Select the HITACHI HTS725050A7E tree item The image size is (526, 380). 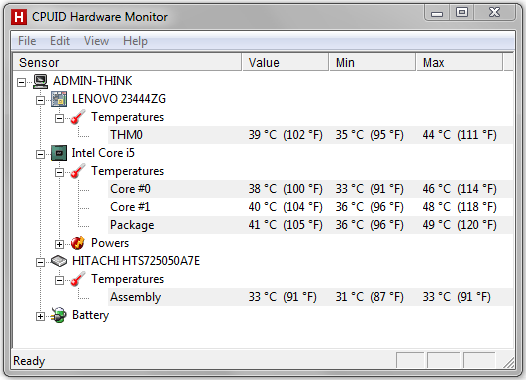click(136, 261)
